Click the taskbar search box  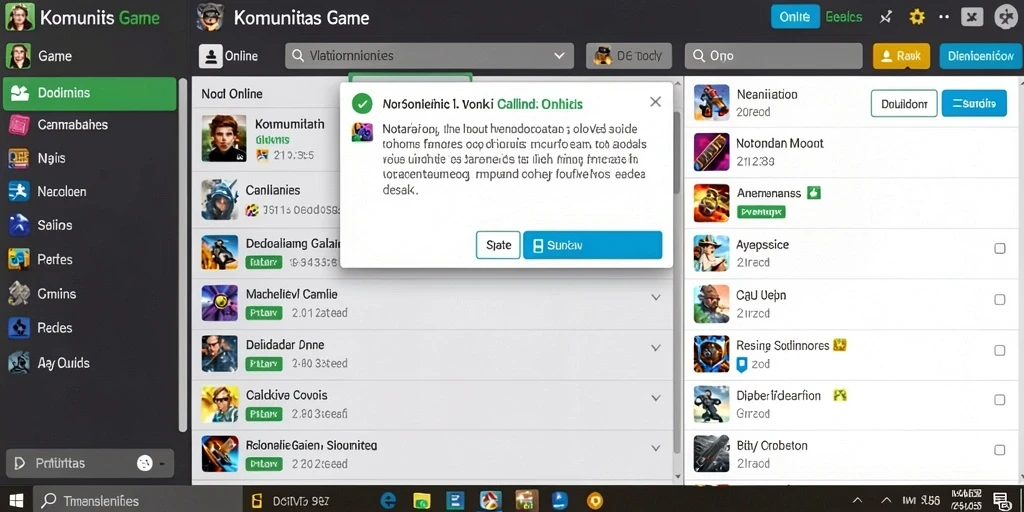coord(138,501)
